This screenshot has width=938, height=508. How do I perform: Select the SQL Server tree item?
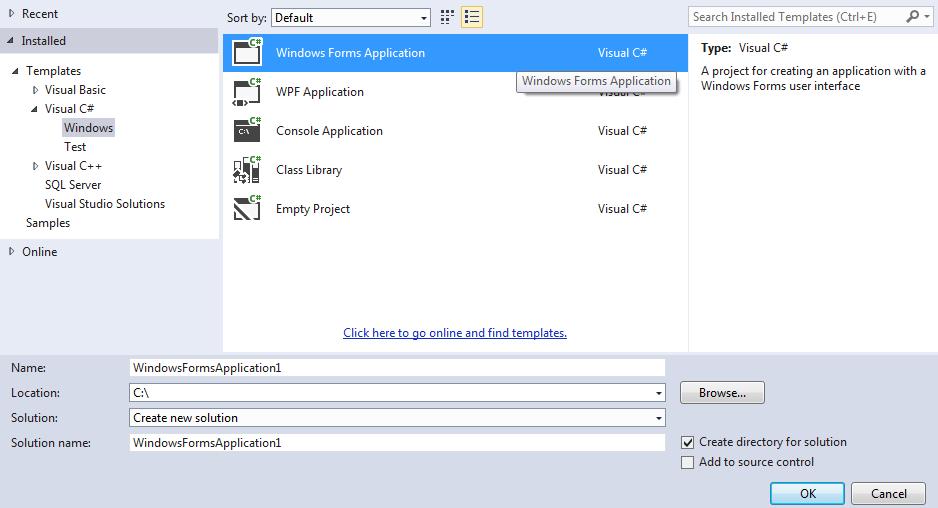coord(73,185)
